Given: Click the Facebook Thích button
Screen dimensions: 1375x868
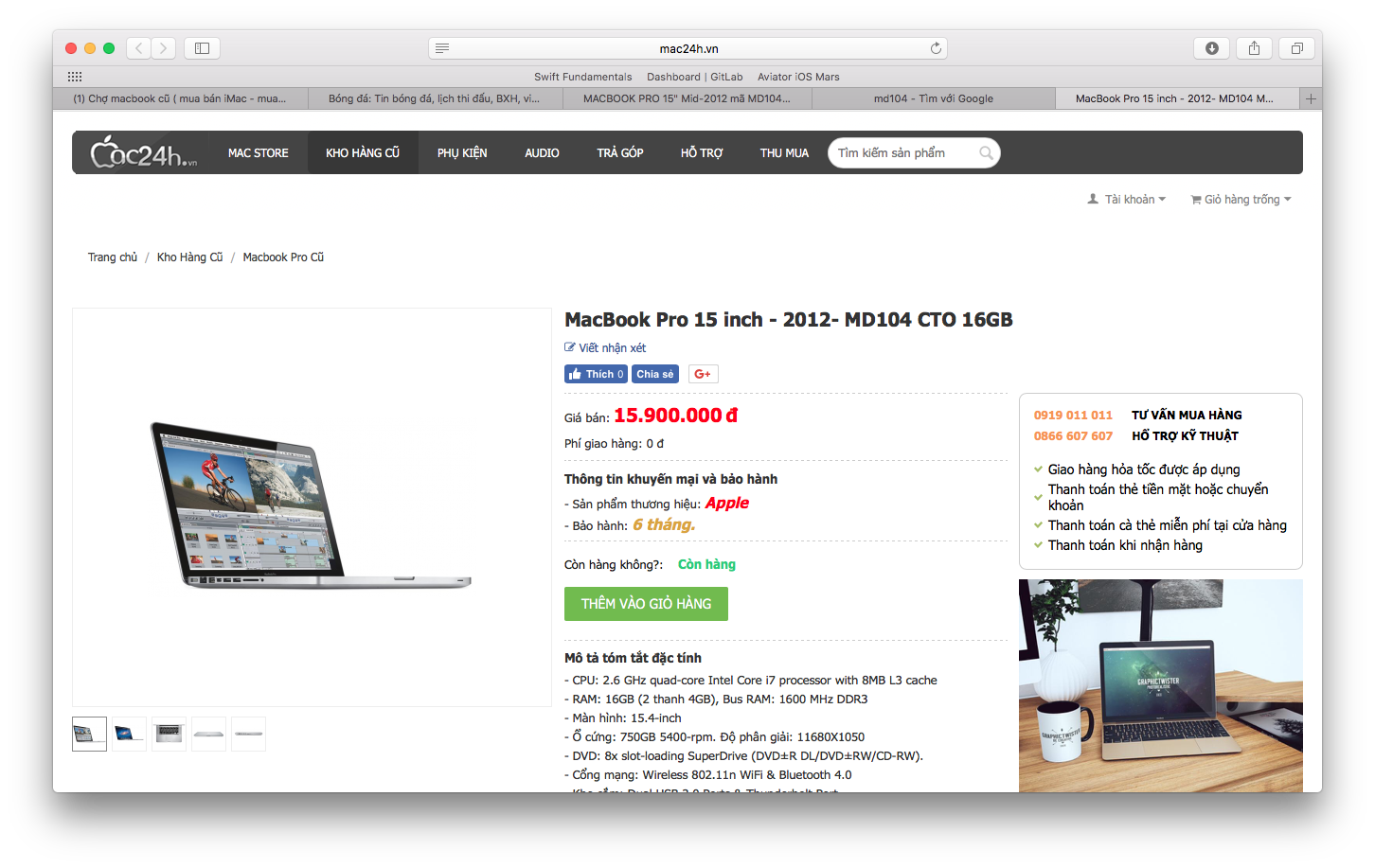Looking at the screenshot, I should point(596,374).
